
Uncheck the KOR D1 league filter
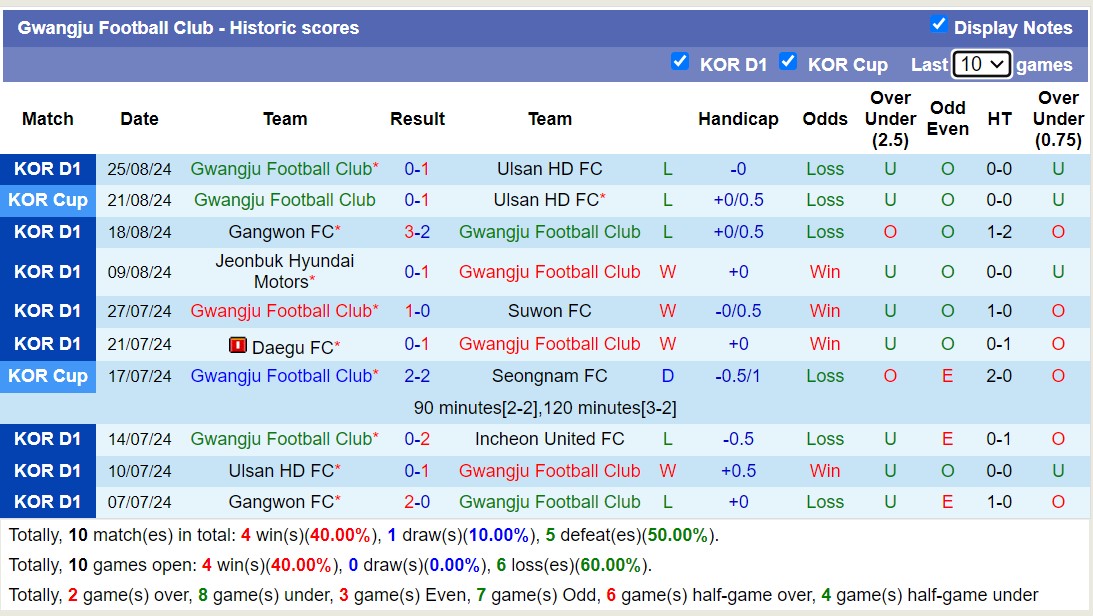point(680,62)
